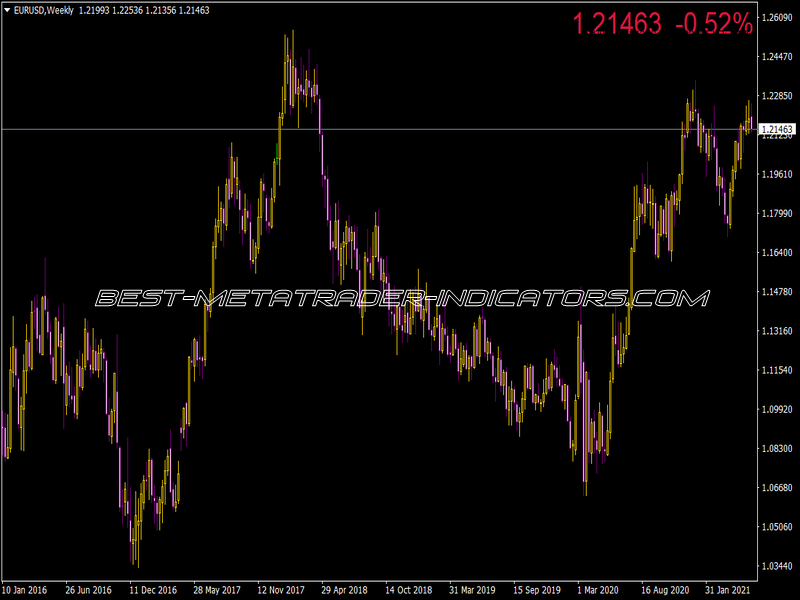Viewport: 800px width, 600px height.
Task: Select the 1.24470 price axis label
Action: pyautogui.click(x=777, y=57)
